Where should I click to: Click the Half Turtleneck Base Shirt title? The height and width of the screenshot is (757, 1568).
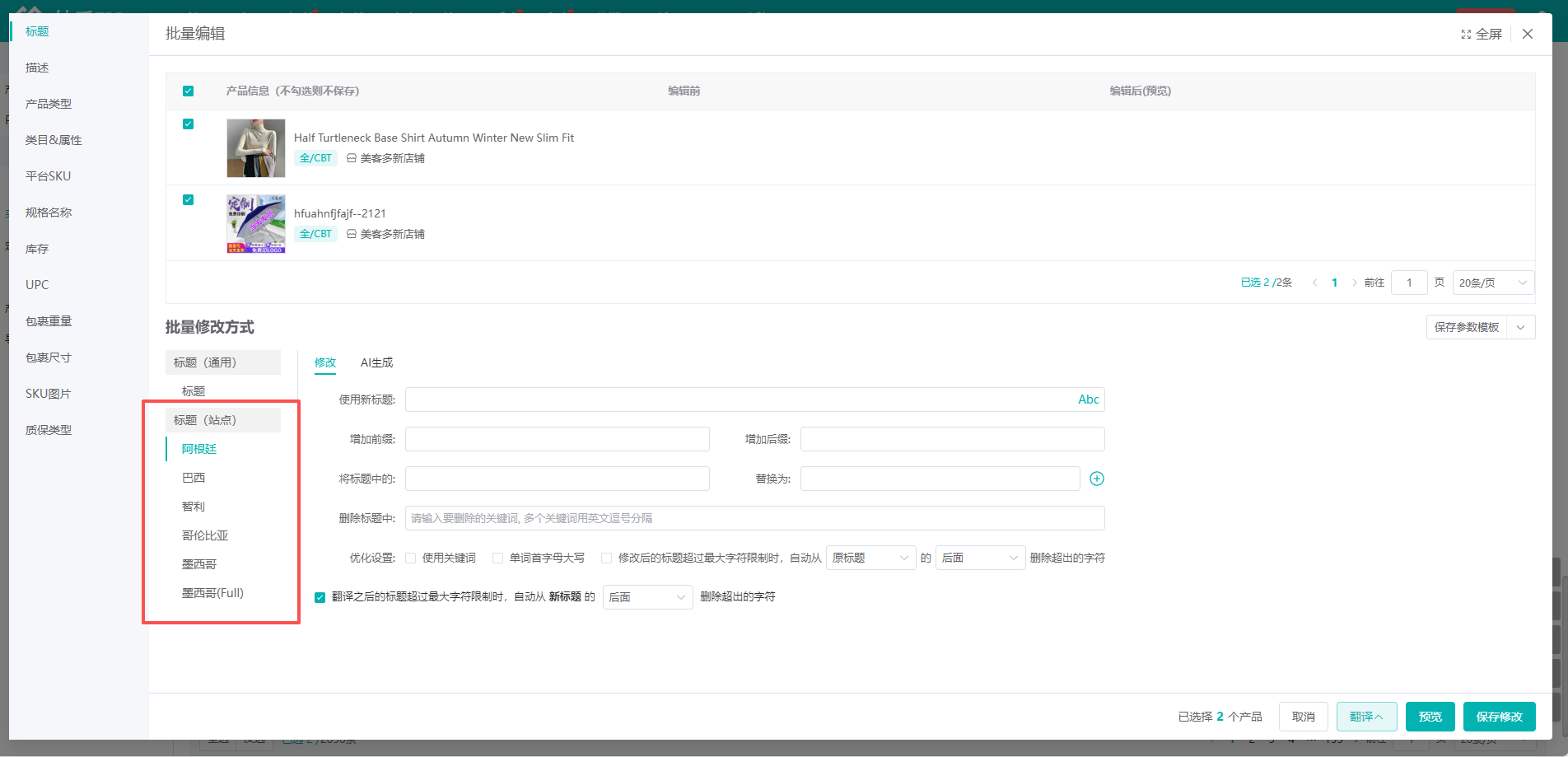(434, 138)
